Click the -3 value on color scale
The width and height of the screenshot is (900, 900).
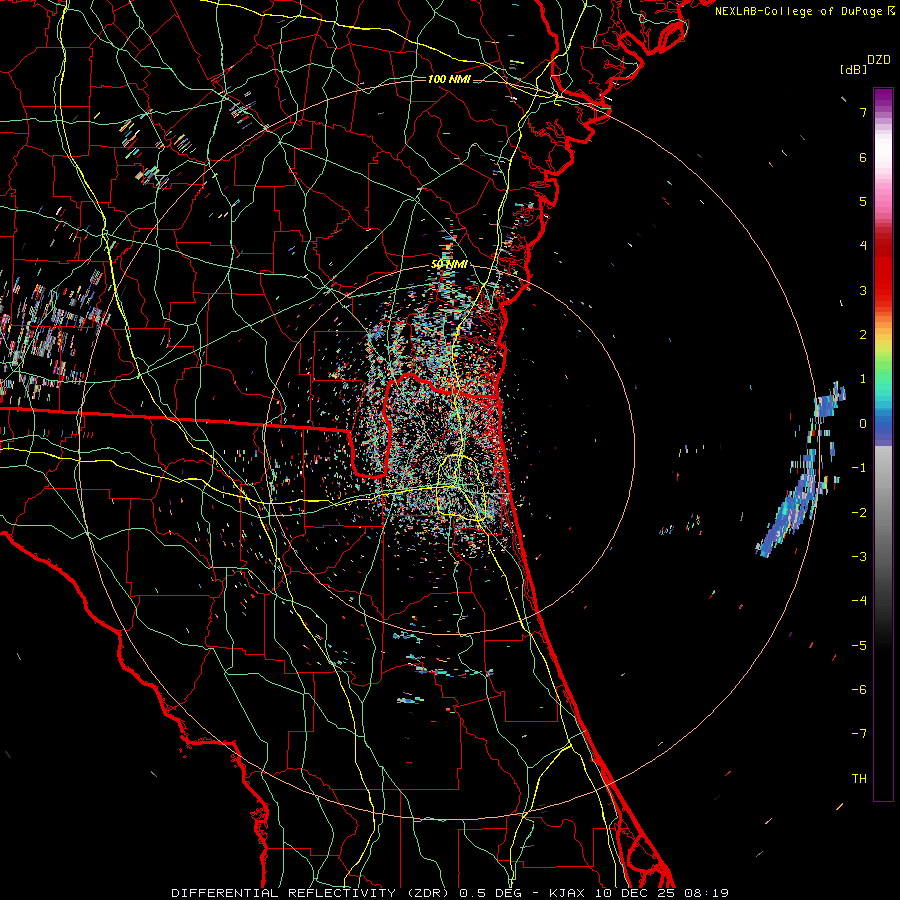point(859,557)
